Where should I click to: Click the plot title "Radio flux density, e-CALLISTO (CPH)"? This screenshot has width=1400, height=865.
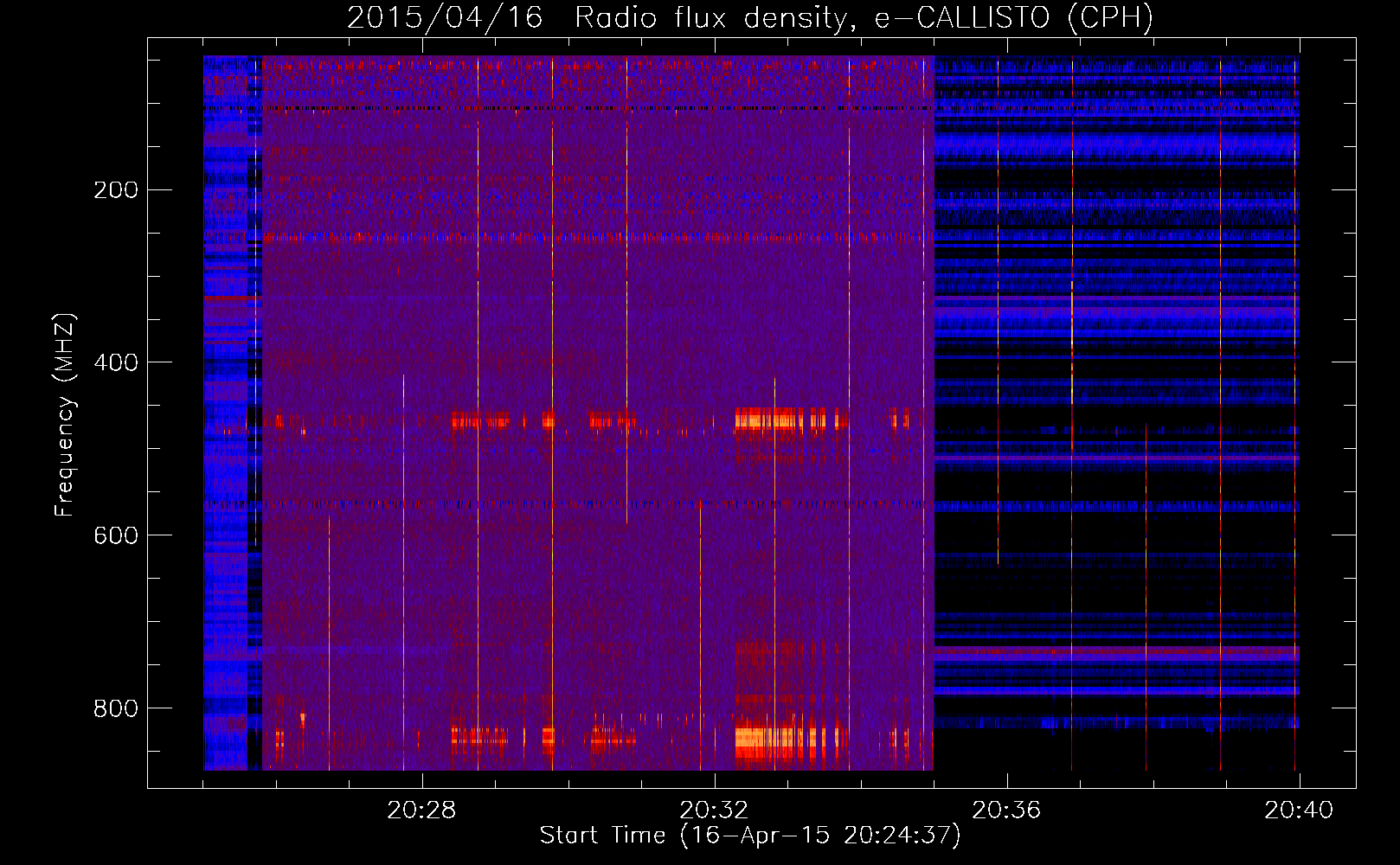tap(864, 17)
